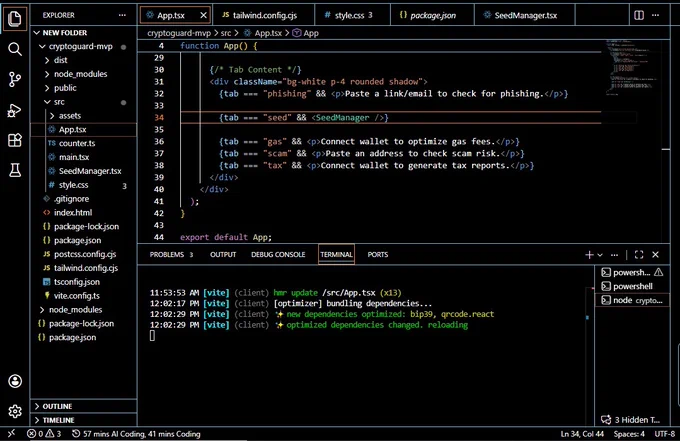Open terminal panel more actions
This screenshot has width=680, height=441.
click(615, 255)
